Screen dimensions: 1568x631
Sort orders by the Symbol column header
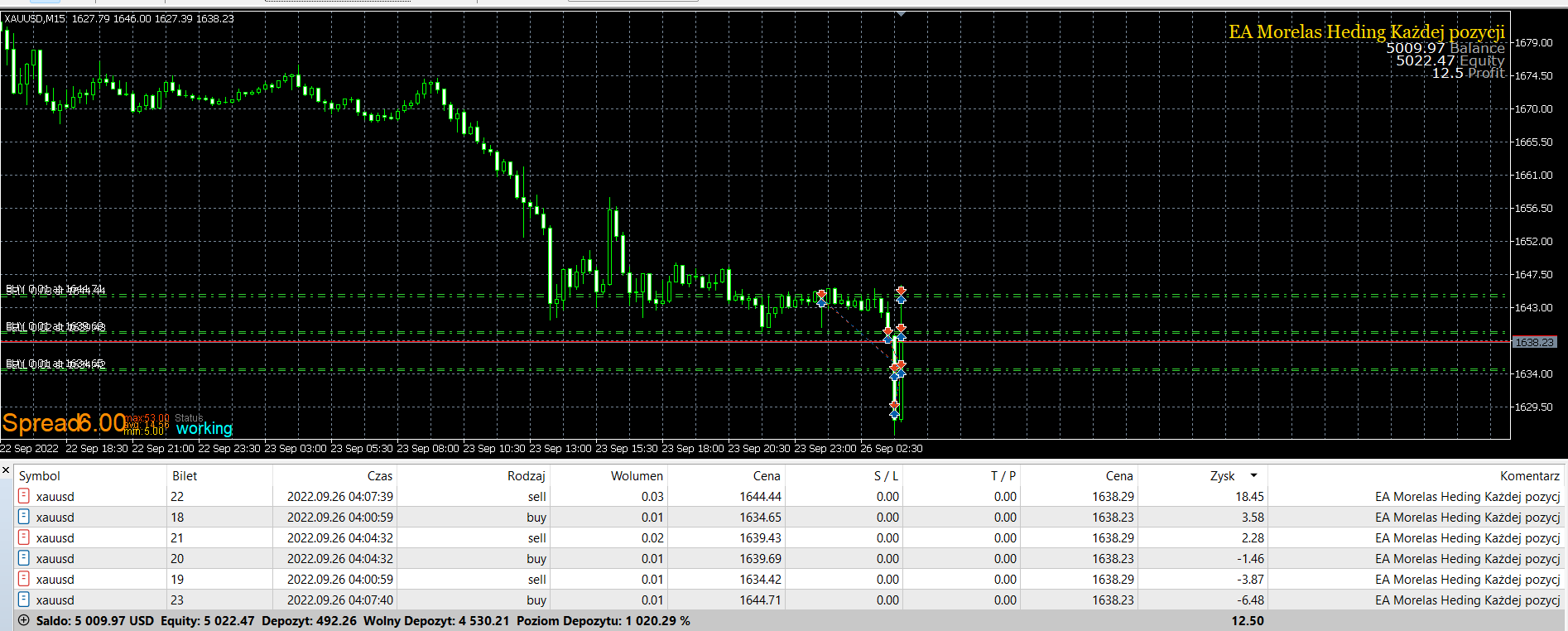coord(40,475)
